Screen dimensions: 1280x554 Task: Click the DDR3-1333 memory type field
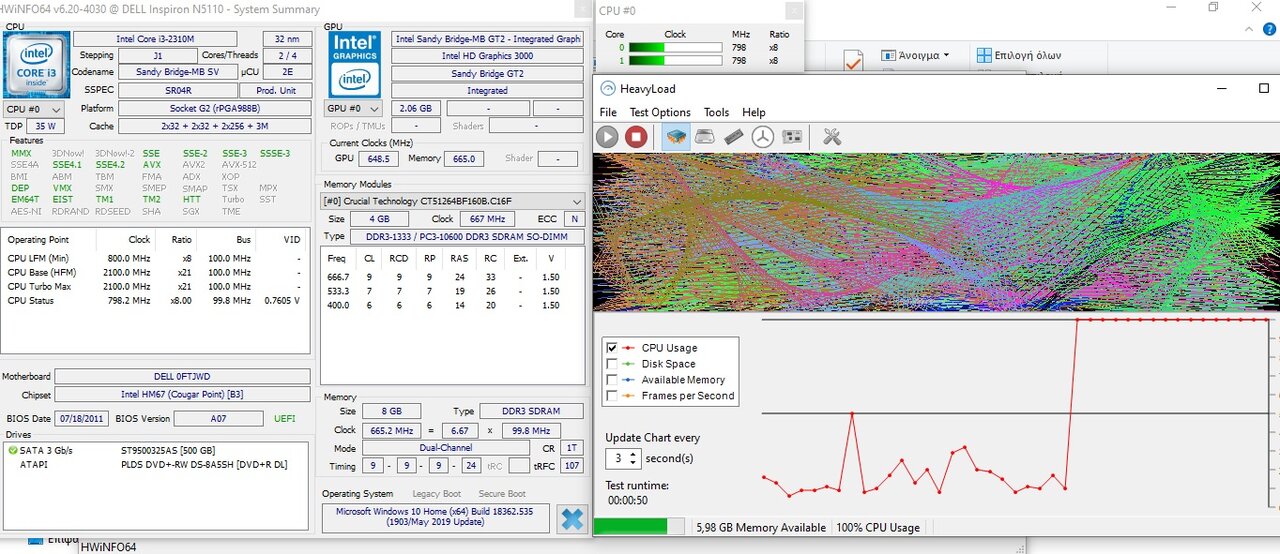pyautogui.click(x=468, y=236)
